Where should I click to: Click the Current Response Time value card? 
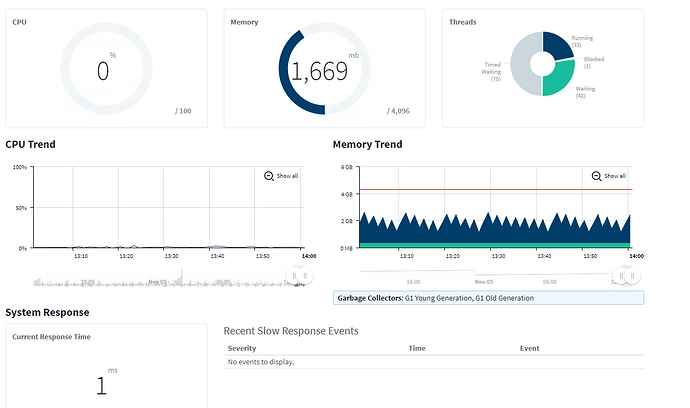[x=106, y=366]
